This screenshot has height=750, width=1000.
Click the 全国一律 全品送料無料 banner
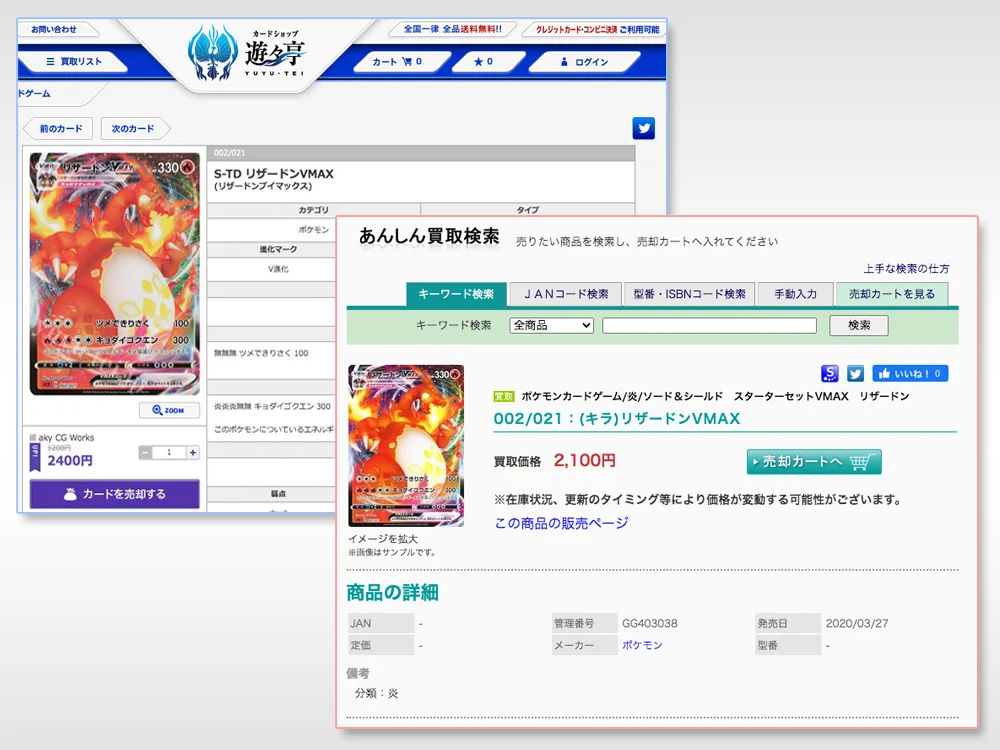tap(452, 29)
